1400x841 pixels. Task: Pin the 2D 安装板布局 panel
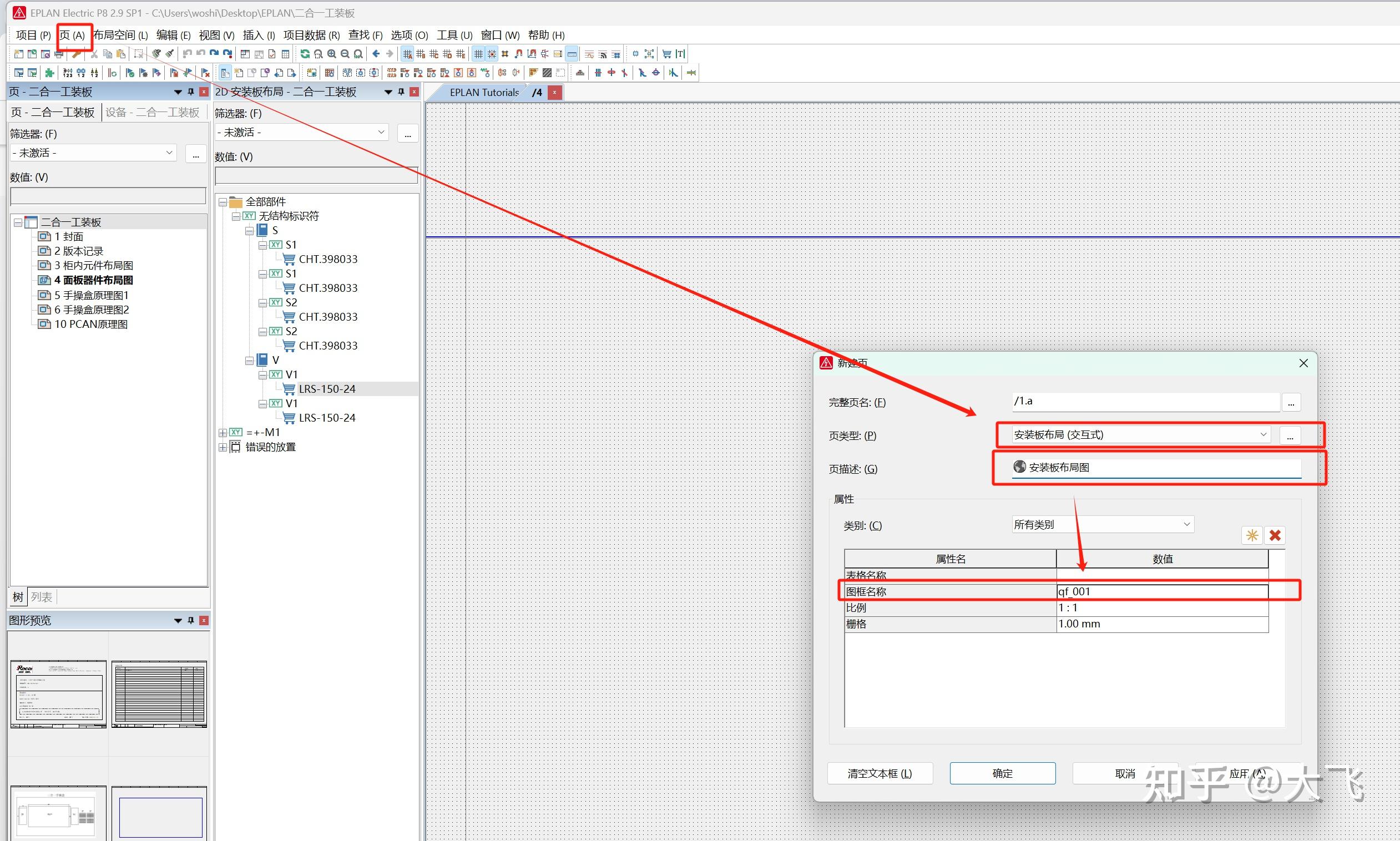pyautogui.click(x=402, y=92)
